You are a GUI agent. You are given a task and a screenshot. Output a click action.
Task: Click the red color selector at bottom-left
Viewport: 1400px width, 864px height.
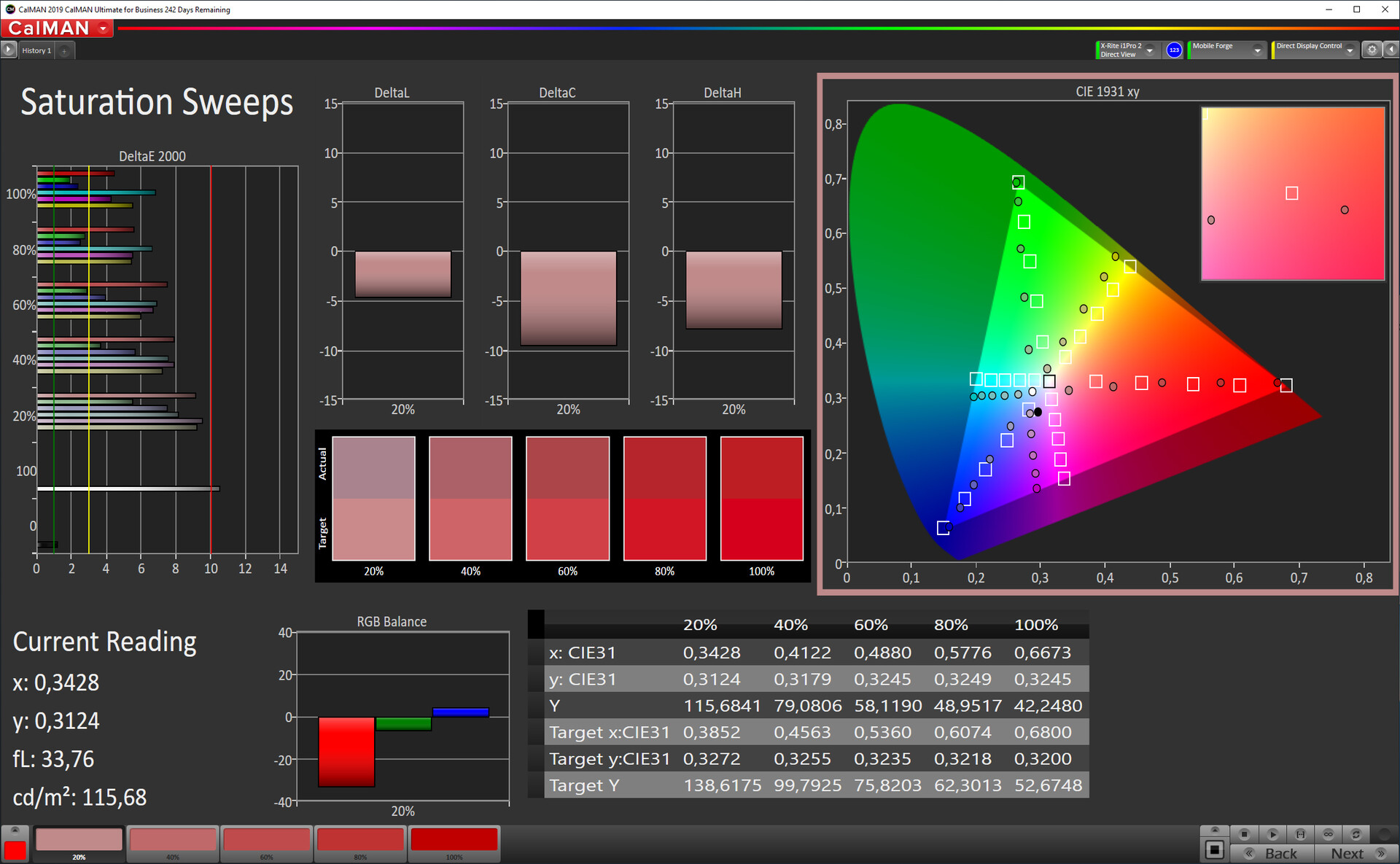15,849
